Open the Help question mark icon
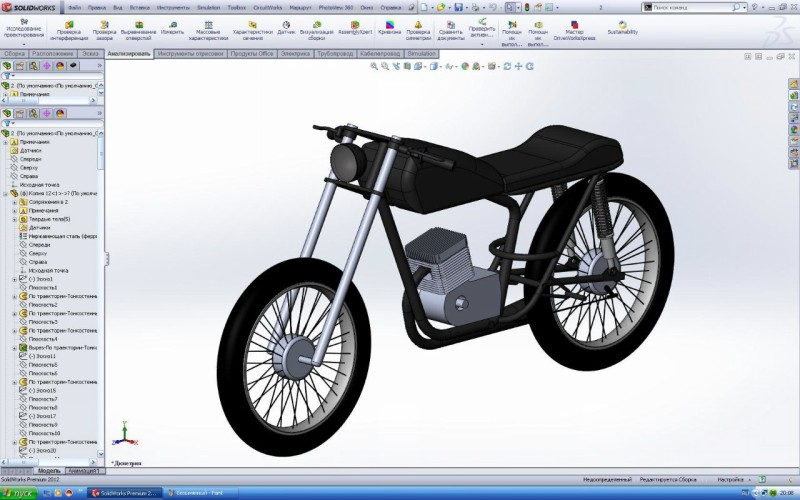Image resolution: width=800 pixels, height=500 pixels. tap(755, 8)
